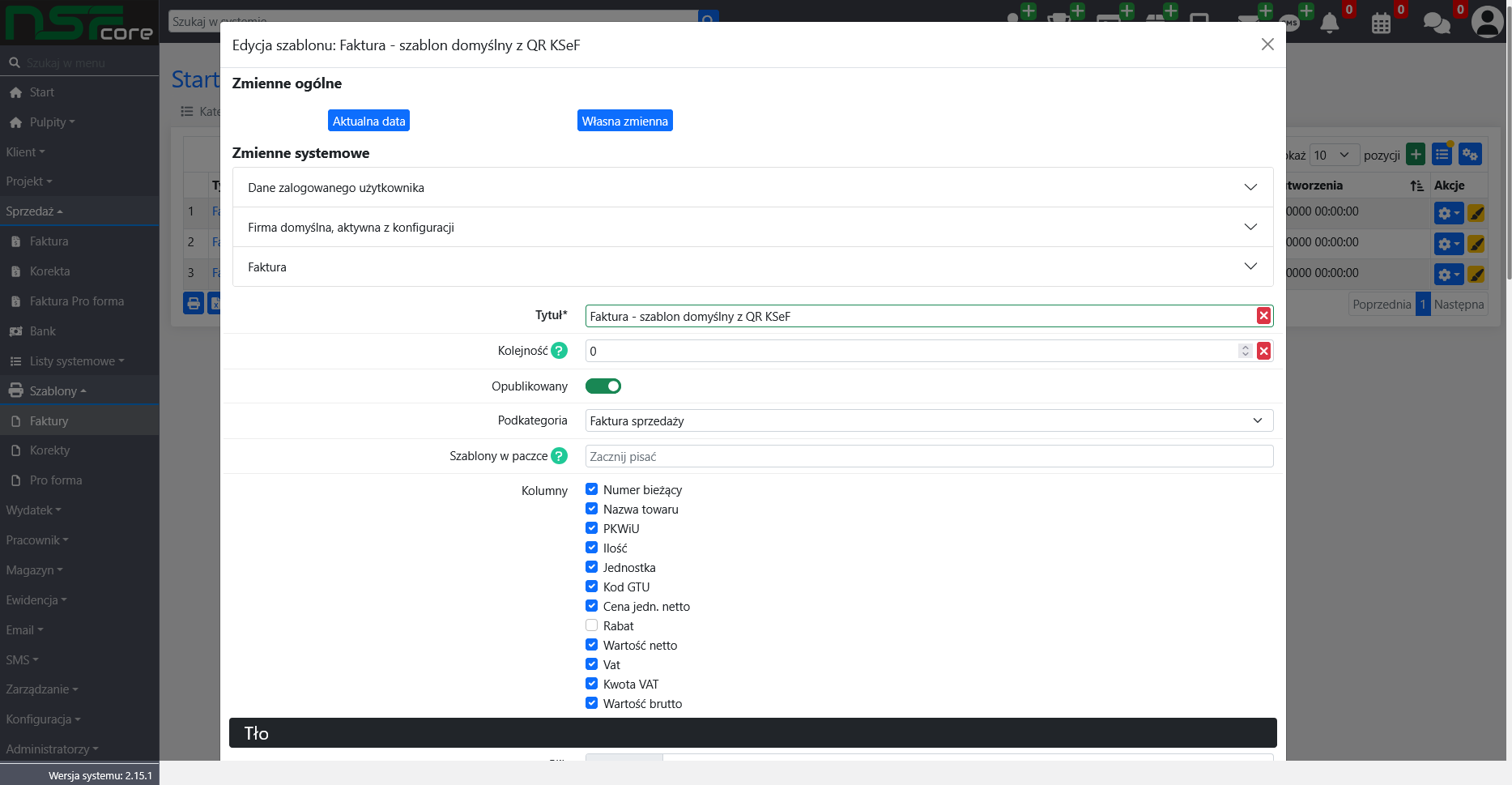Viewport: 1512px width, 785px height.
Task: Enable the Rabat column checkbox
Action: [592, 625]
